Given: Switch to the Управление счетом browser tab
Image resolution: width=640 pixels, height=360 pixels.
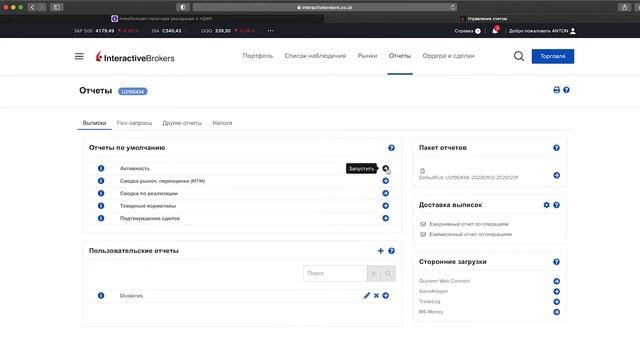Looking at the screenshot, I should (484, 18).
